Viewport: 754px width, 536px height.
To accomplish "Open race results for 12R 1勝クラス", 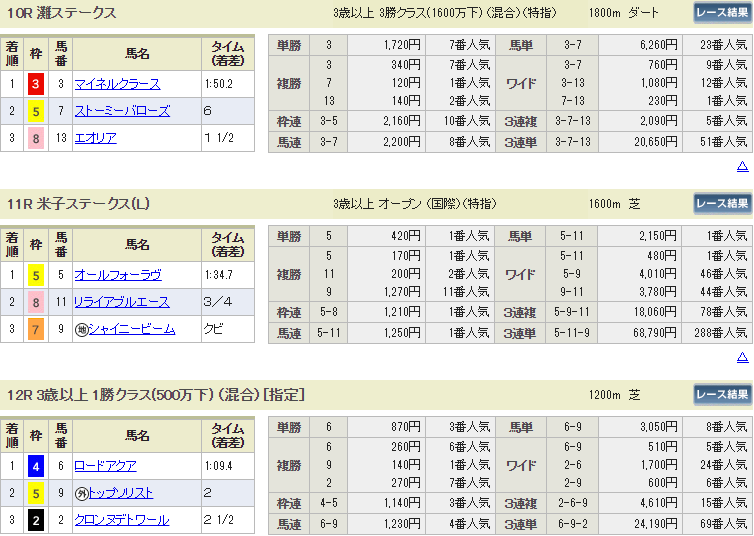I will point(722,395).
